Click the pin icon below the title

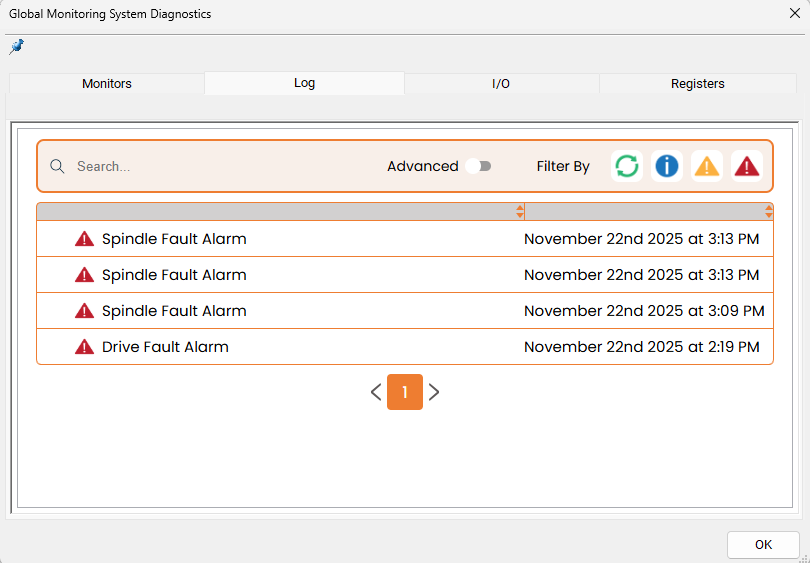[16, 47]
